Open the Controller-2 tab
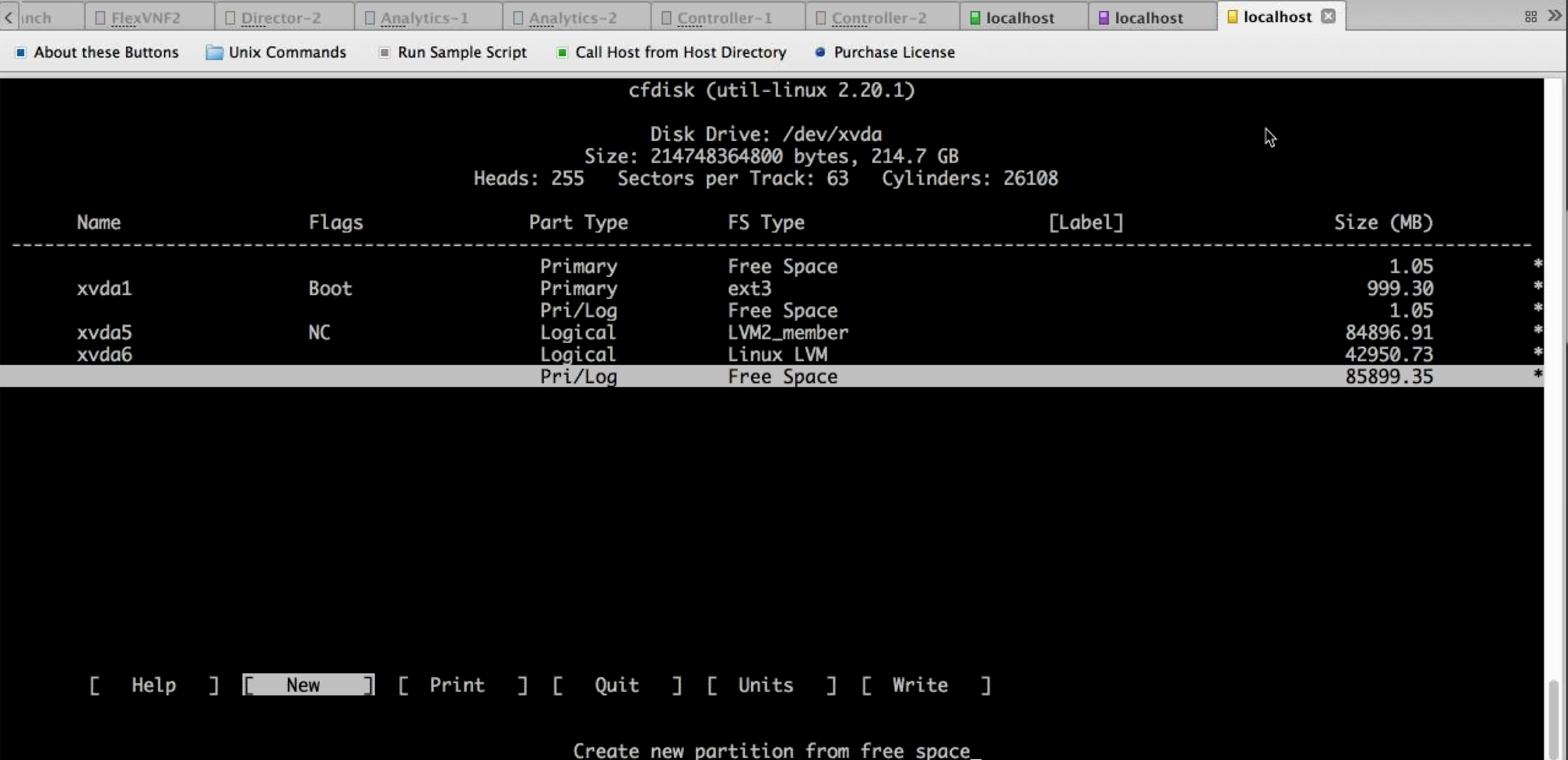 pos(878,18)
